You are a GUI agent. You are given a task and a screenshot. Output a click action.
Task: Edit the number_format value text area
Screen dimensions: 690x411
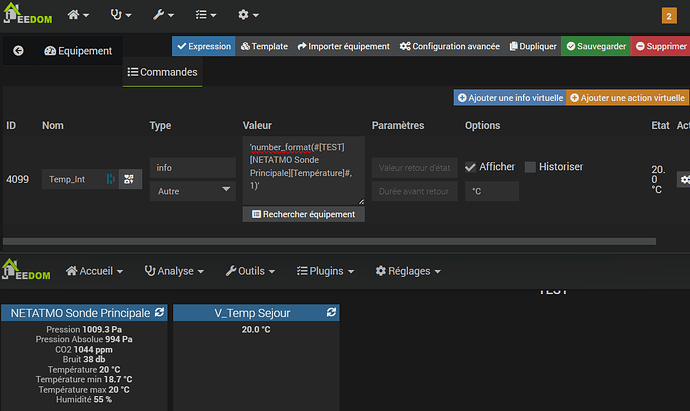[x=304, y=171]
